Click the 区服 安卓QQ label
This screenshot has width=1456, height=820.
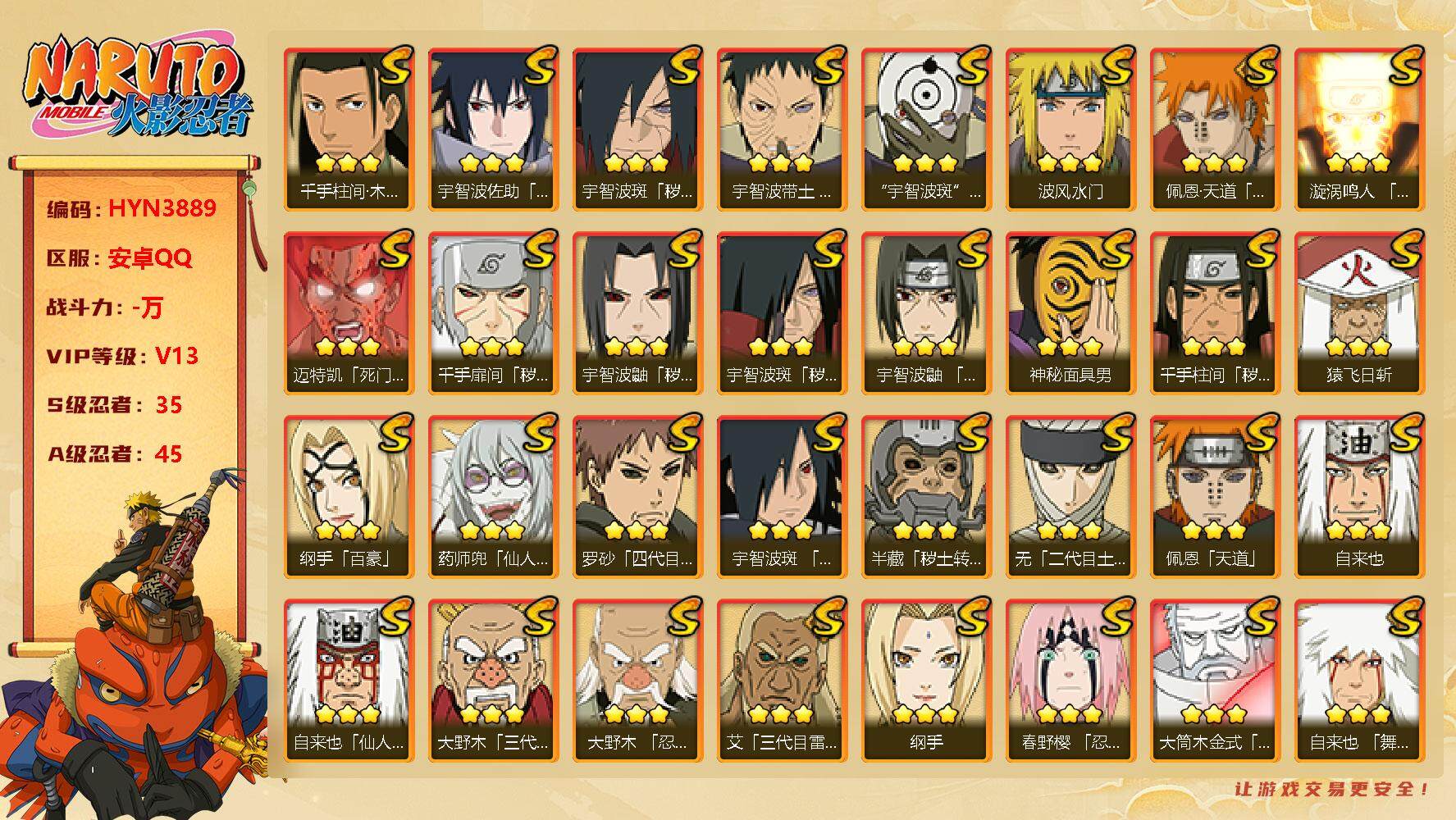coord(120,257)
